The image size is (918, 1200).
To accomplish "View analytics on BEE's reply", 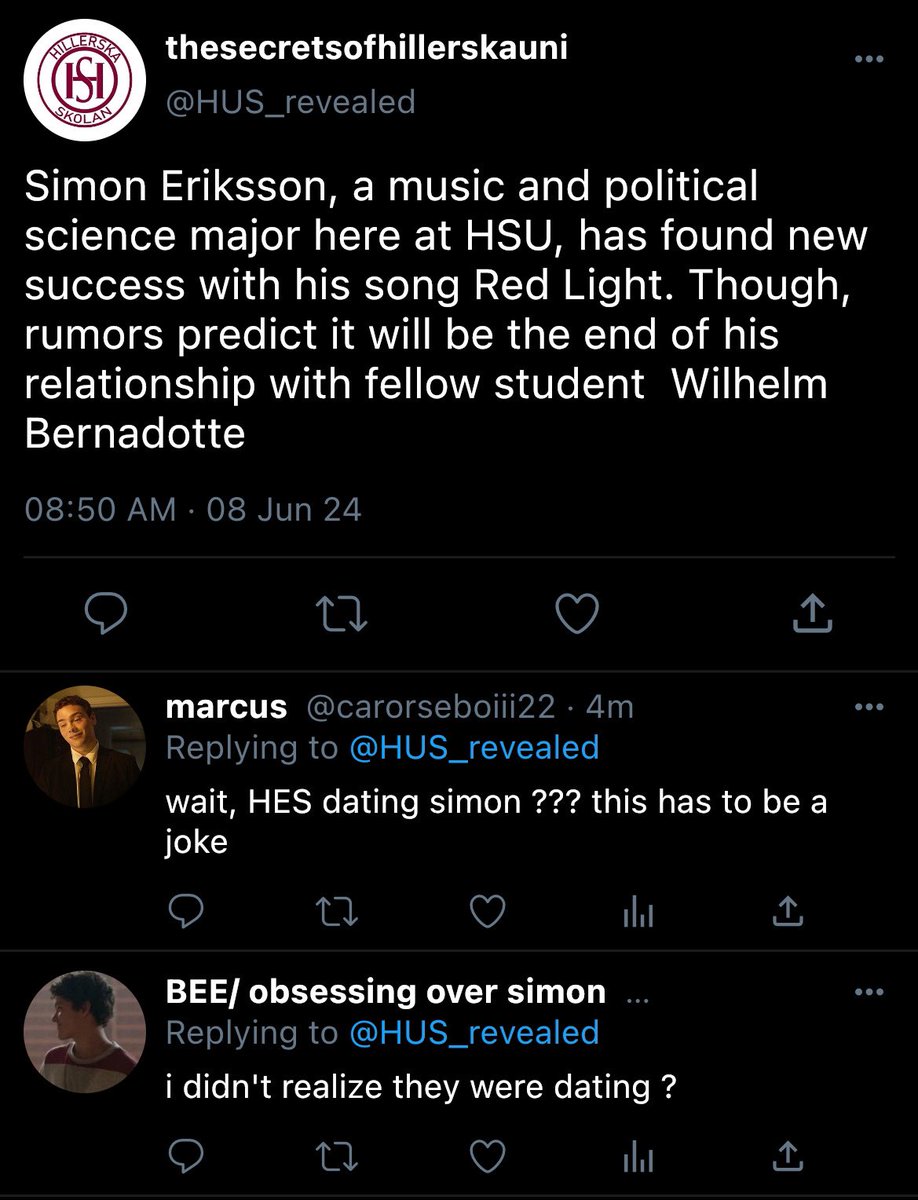I will click(638, 1158).
